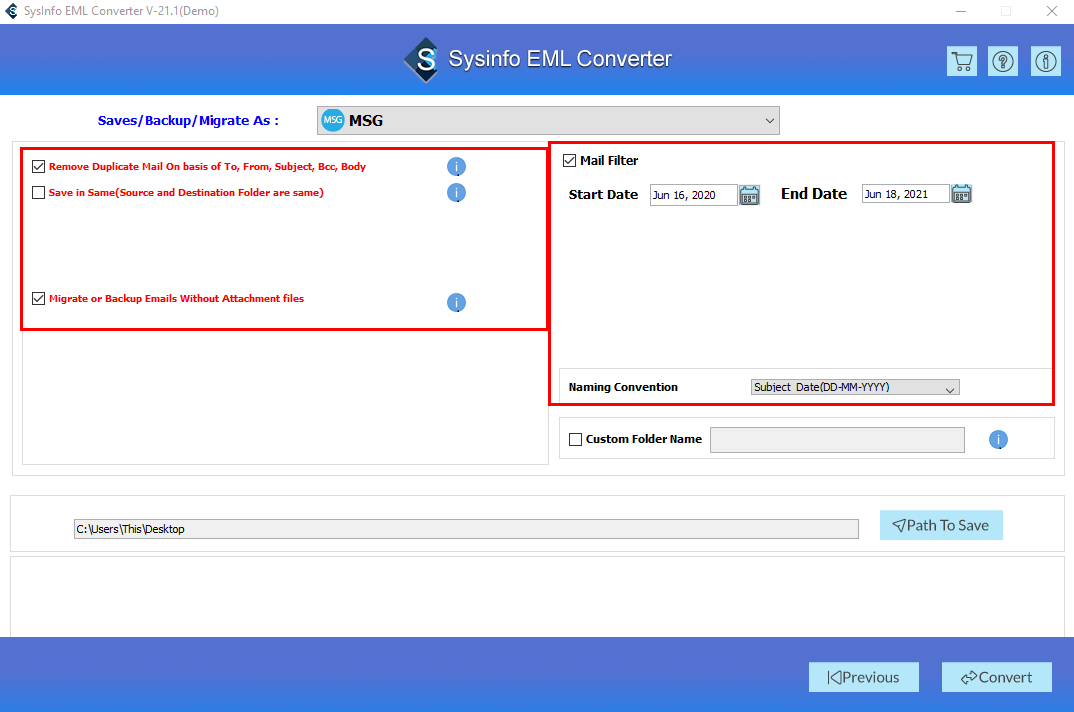Viewport: 1074px width, 712px height.
Task: Click the help question mark icon
Action: [x=1002, y=60]
